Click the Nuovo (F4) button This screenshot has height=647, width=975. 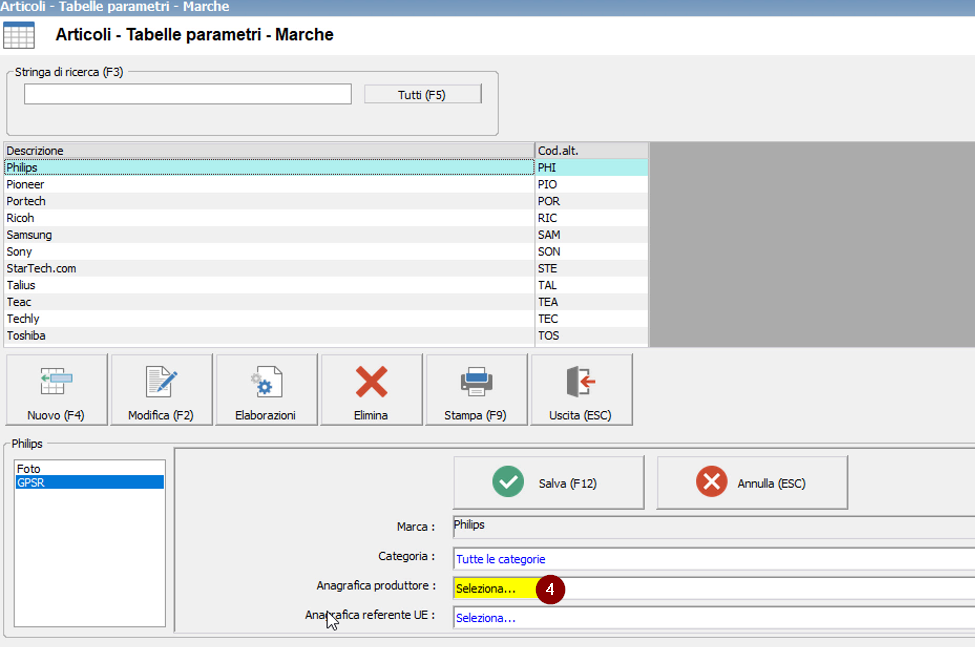[56, 390]
